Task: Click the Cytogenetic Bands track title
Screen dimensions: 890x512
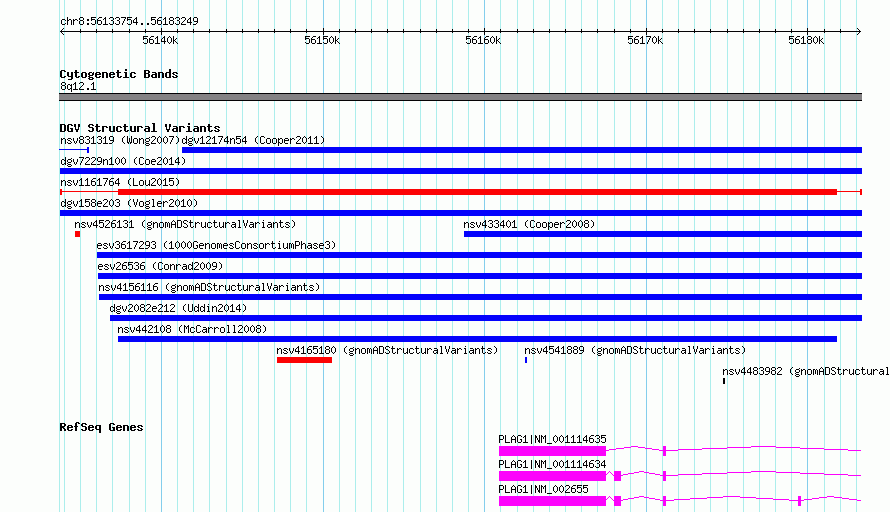Action: [119, 74]
